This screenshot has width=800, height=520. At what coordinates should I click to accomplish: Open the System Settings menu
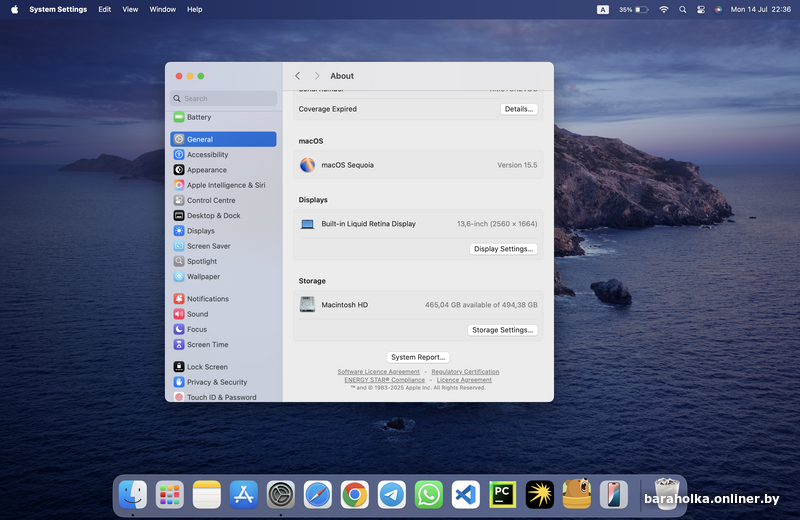tap(58, 9)
